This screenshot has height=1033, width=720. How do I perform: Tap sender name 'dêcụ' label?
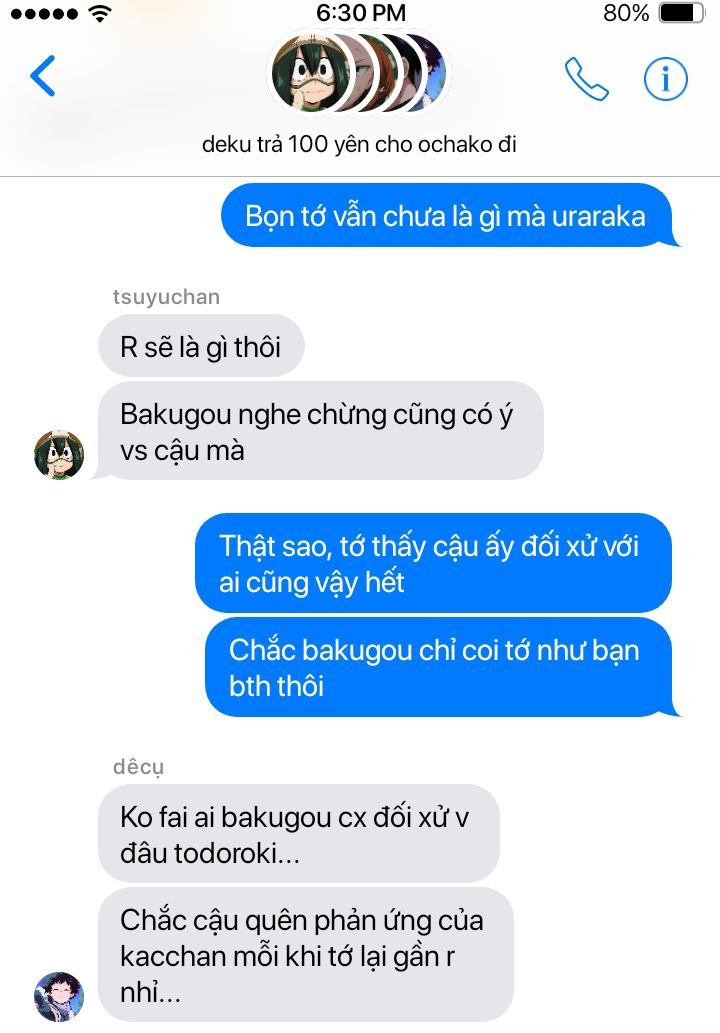138,767
